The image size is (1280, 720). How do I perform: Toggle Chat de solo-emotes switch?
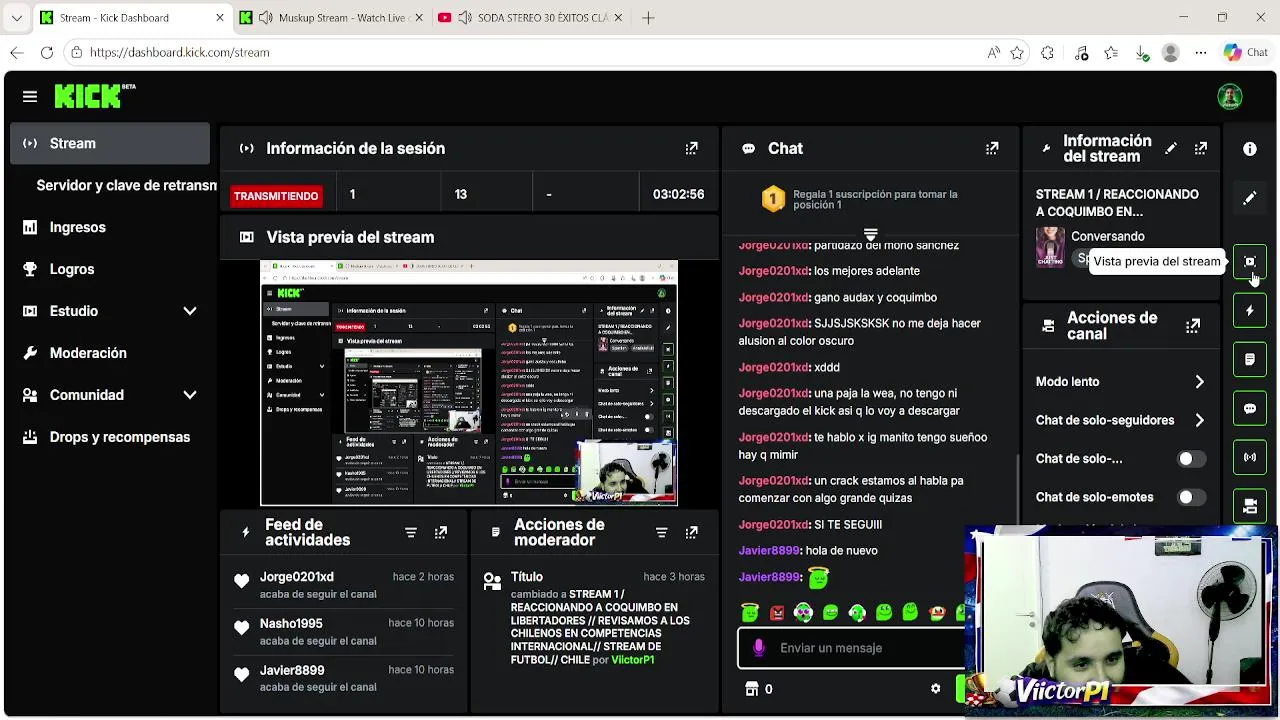pyautogui.click(x=1190, y=497)
